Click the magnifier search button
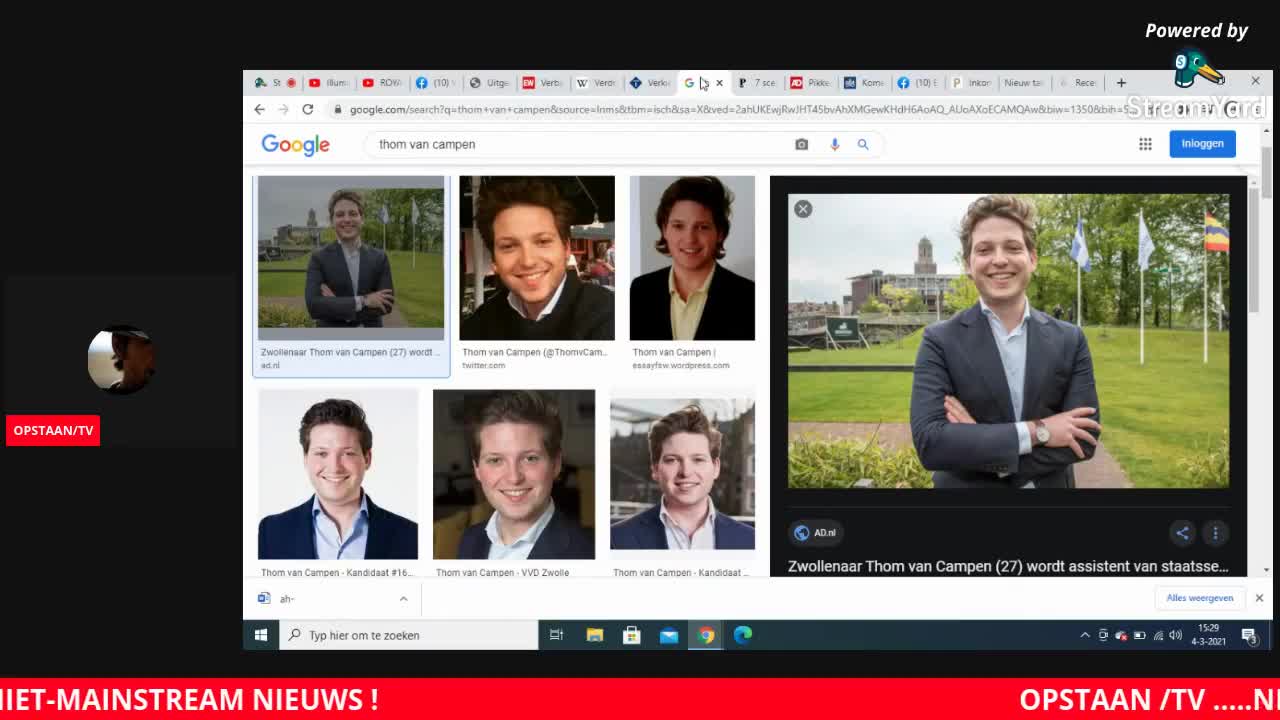The width and height of the screenshot is (1280, 720). [x=863, y=144]
